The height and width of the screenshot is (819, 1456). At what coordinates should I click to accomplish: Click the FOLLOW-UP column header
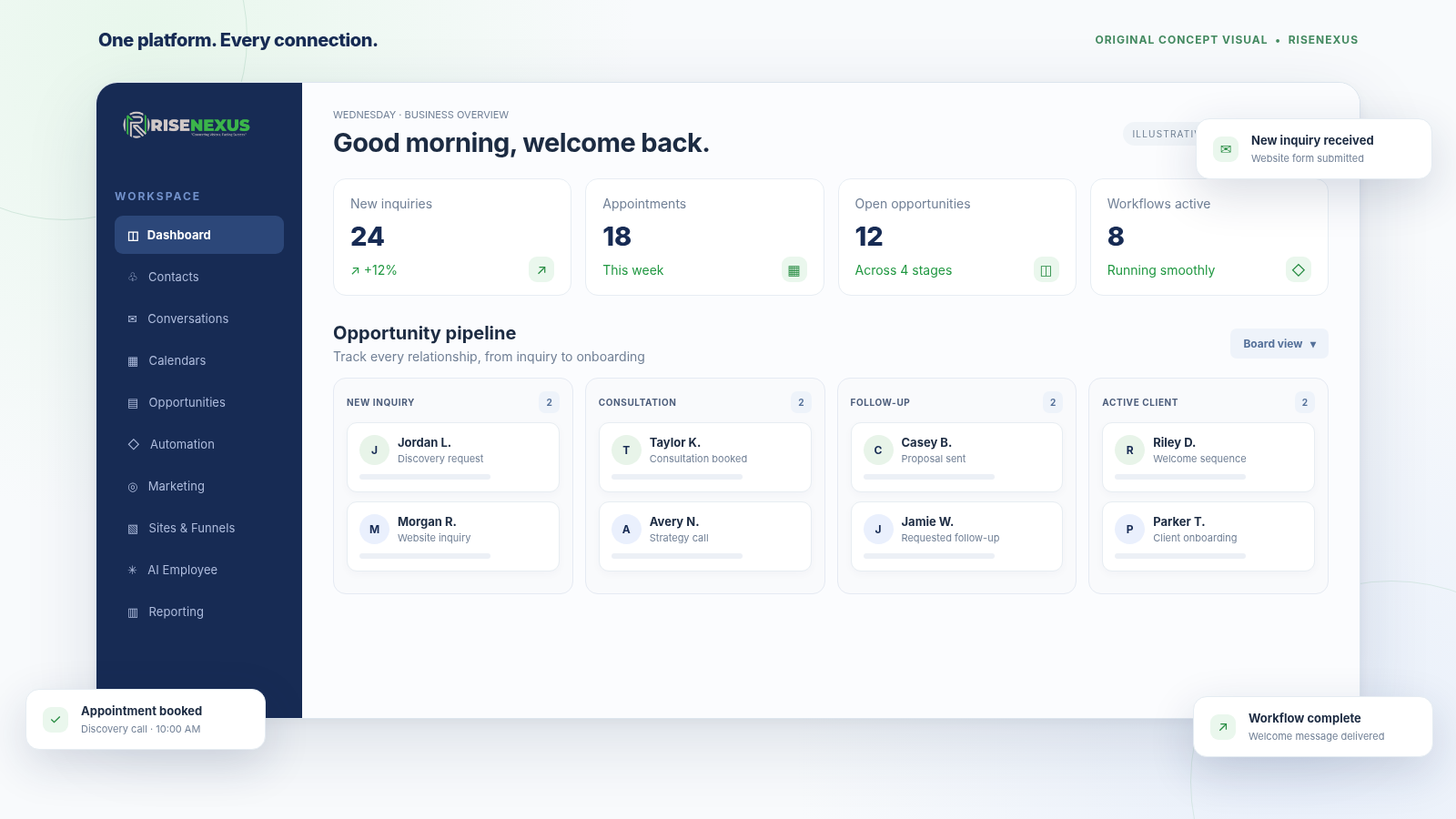880,402
